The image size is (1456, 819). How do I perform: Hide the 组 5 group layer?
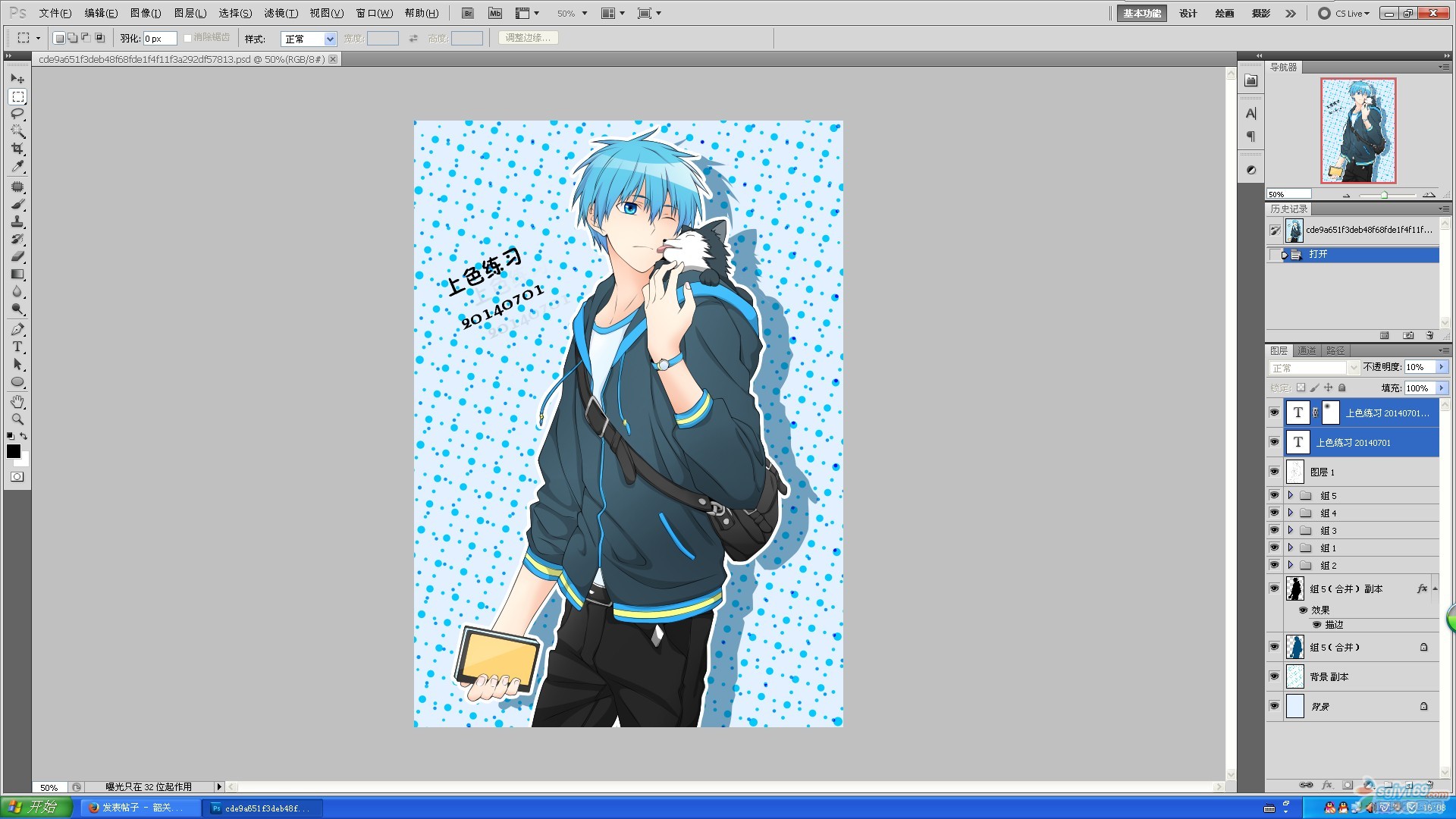[x=1274, y=495]
